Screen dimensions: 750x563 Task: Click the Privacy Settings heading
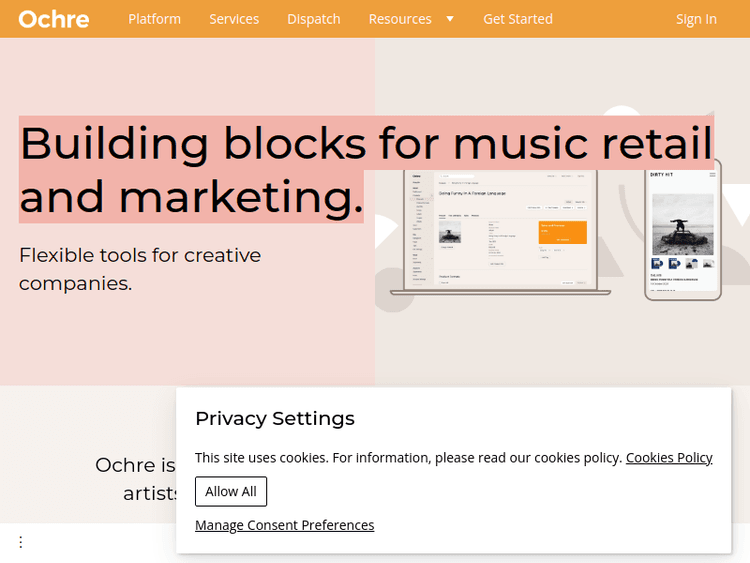click(275, 418)
